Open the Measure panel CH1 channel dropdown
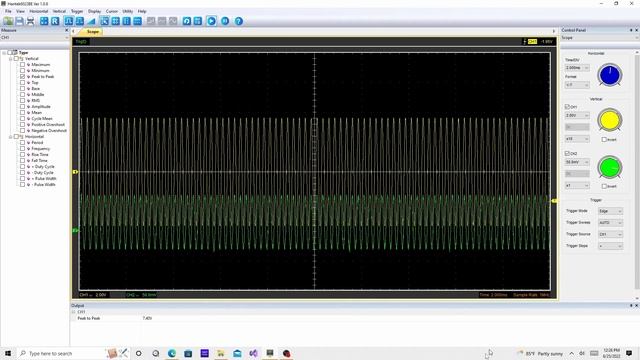This screenshot has width=640, height=360. (35, 38)
